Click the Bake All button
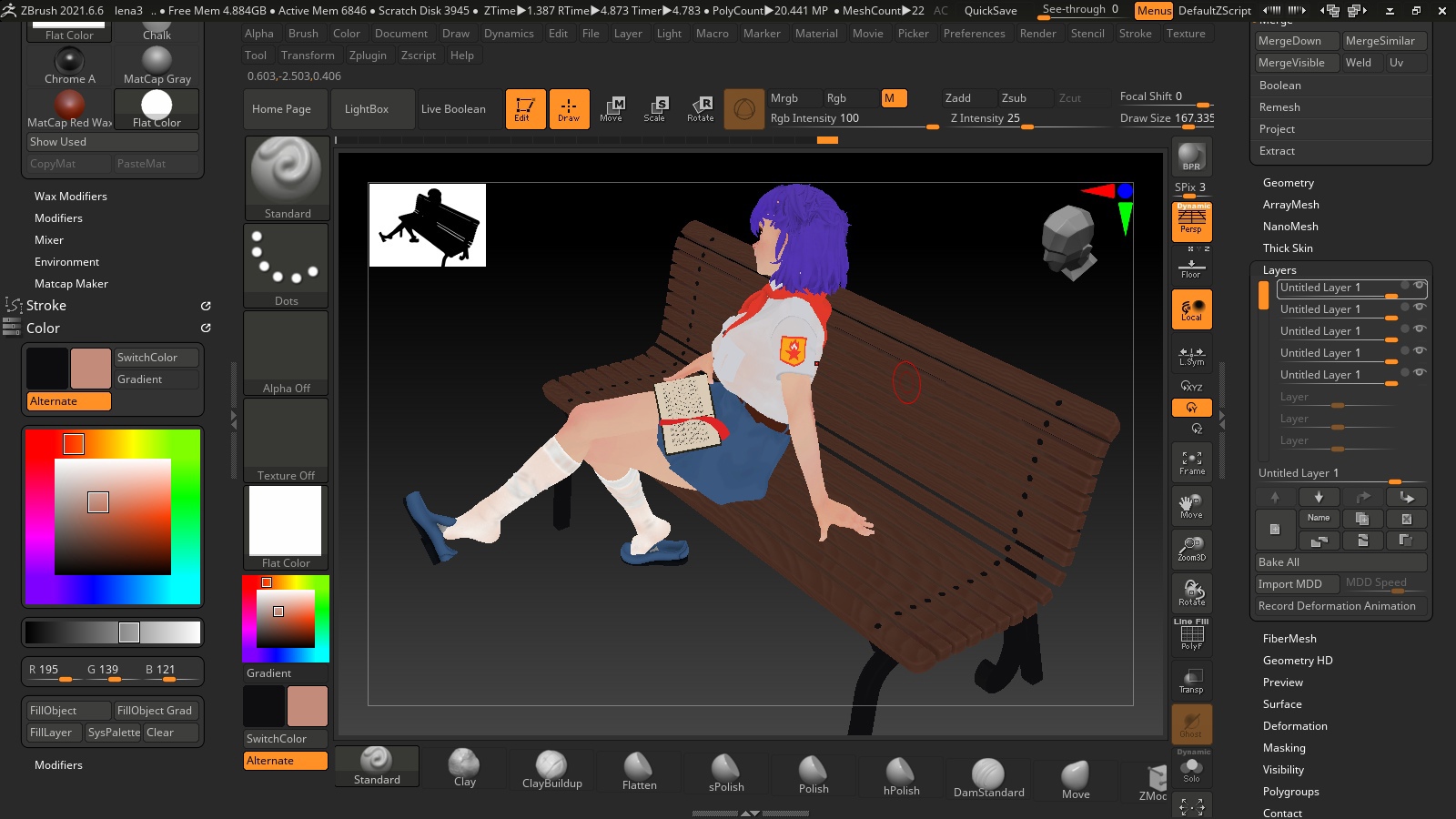This screenshot has width=1456, height=819. 1340,562
